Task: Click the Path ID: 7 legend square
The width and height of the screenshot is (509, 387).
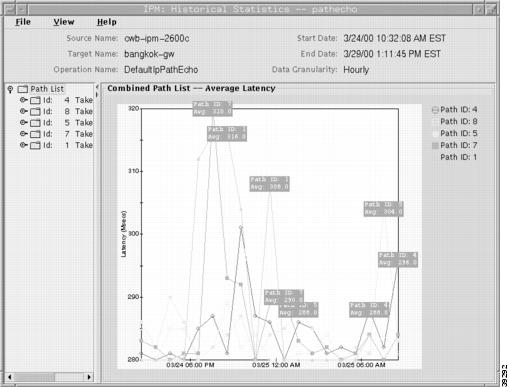Action: [x=435, y=145]
